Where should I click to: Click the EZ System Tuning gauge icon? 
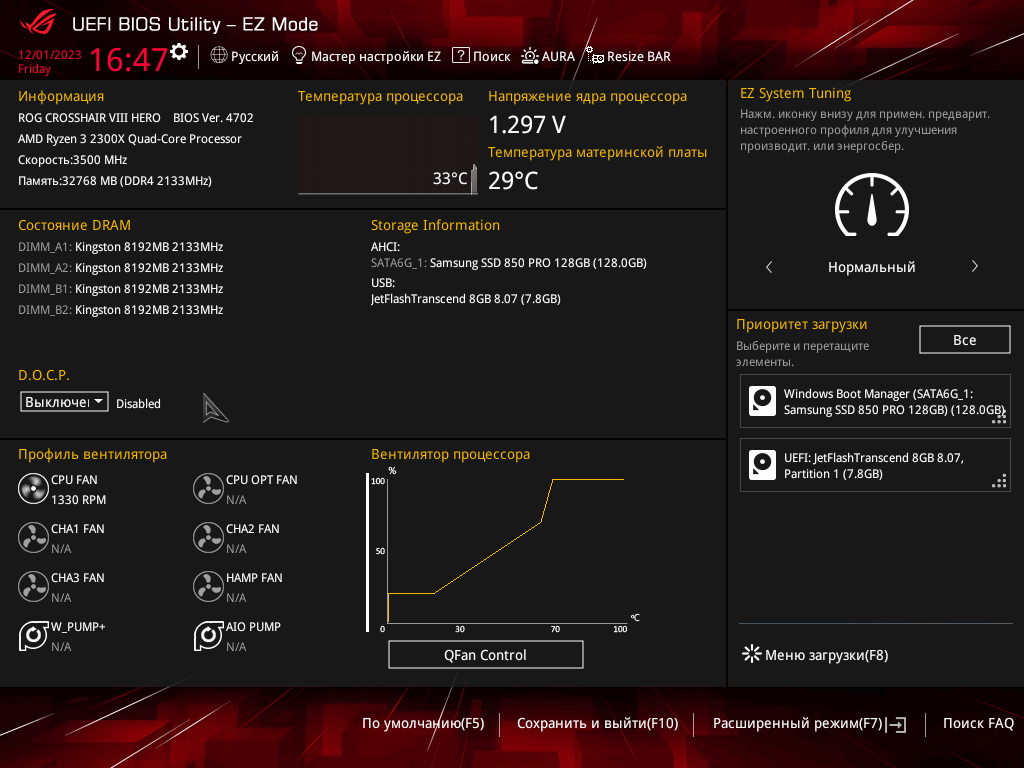[871, 205]
